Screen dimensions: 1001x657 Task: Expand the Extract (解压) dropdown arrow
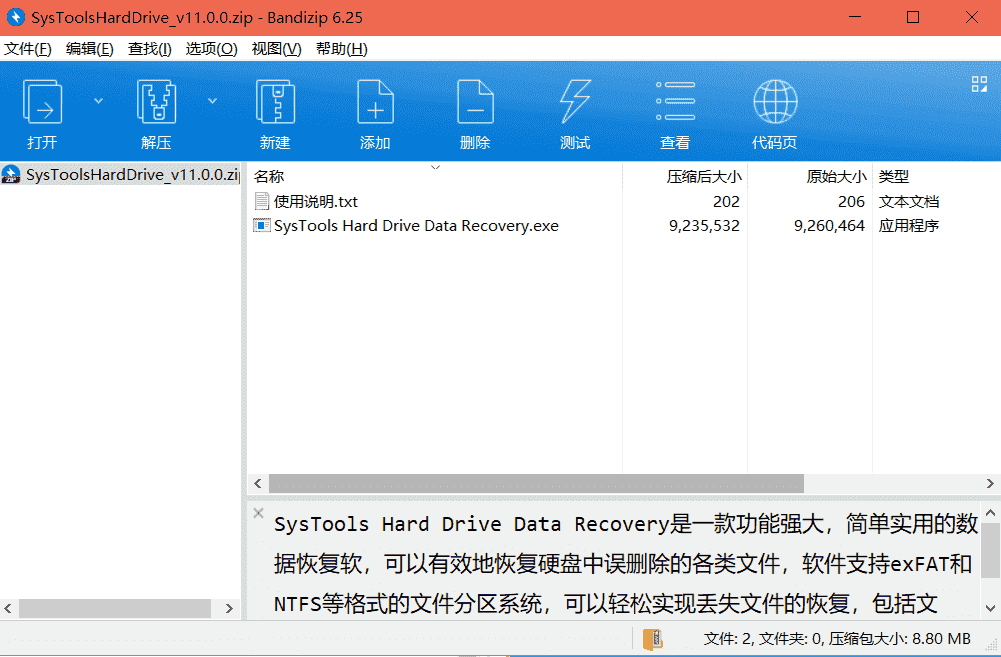[213, 101]
